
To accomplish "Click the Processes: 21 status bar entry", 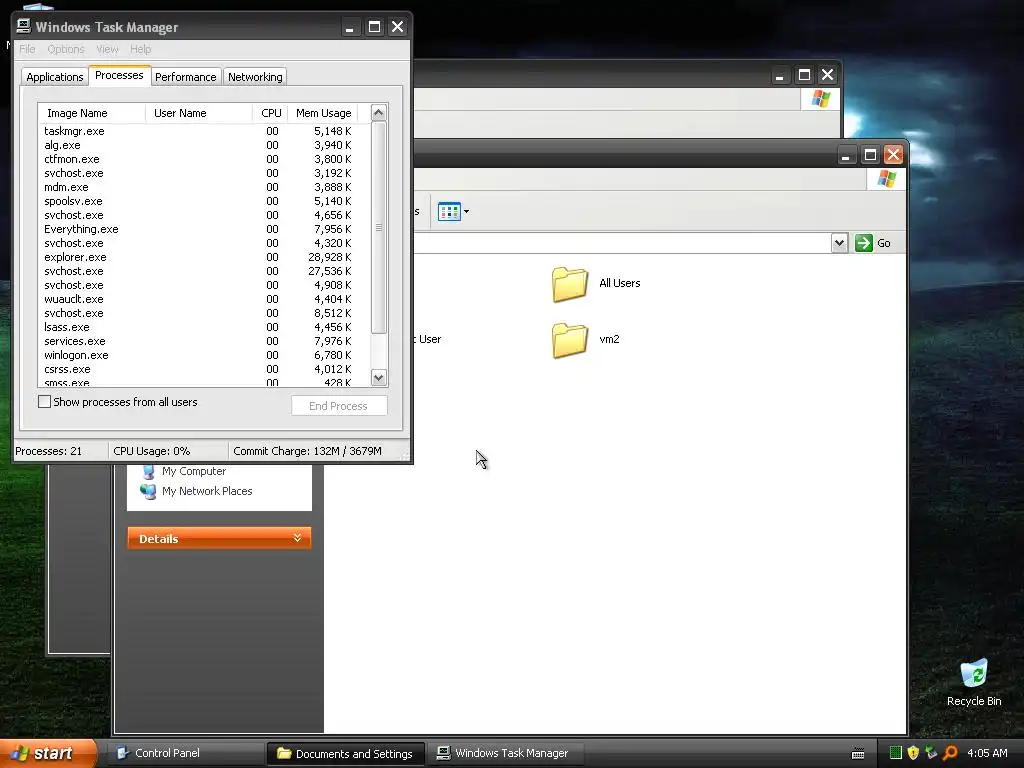I will [48, 451].
